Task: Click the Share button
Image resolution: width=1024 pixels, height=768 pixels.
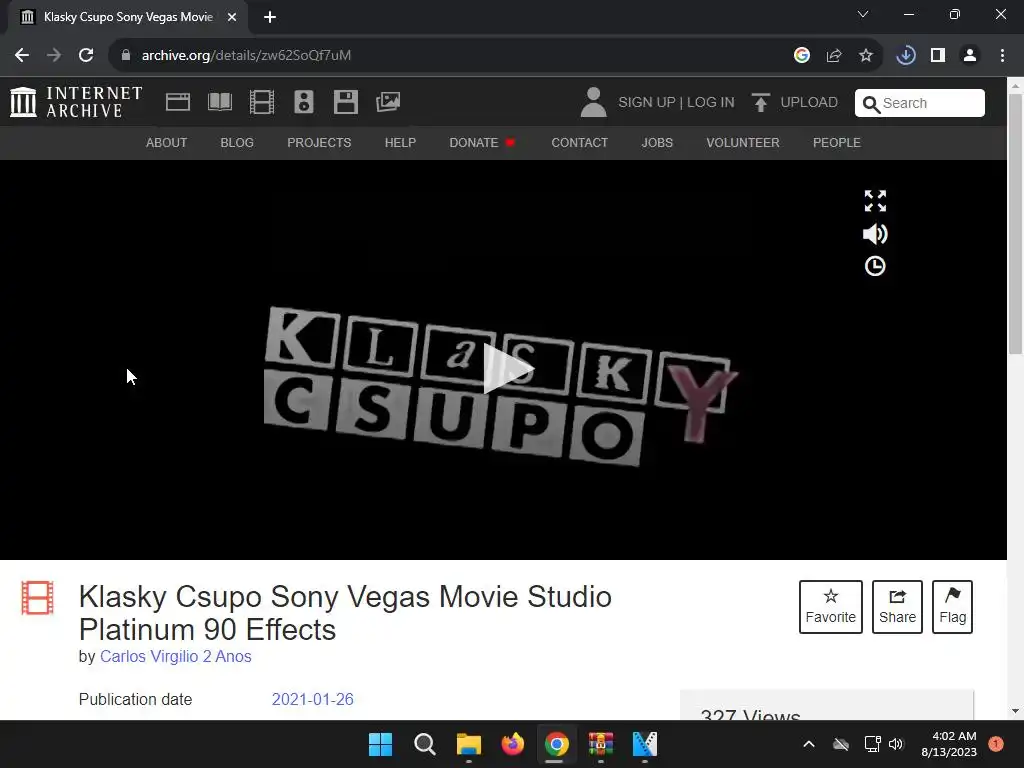Action: click(x=897, y=607)
